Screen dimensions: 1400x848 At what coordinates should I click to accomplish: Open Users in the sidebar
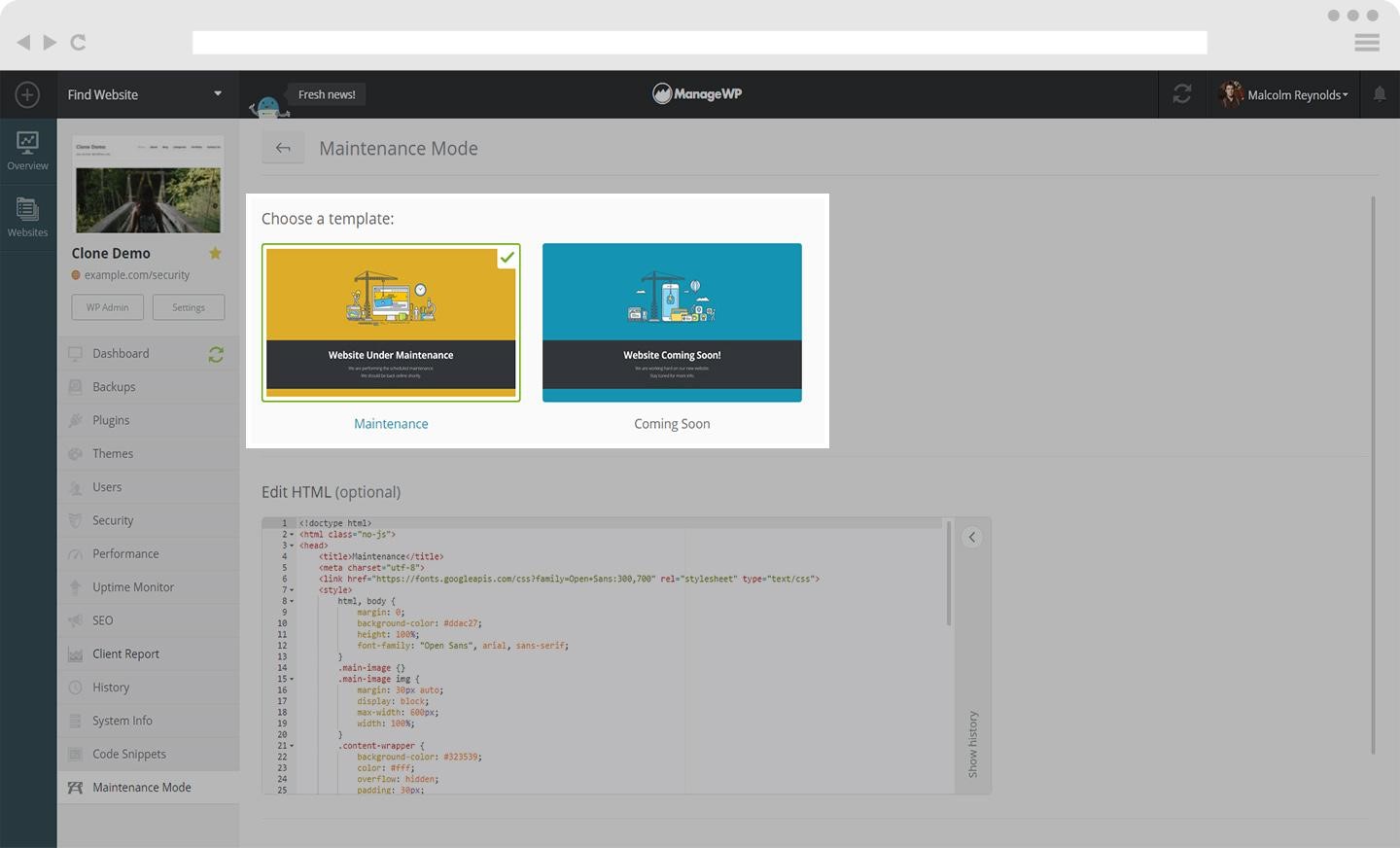(148, 487)
